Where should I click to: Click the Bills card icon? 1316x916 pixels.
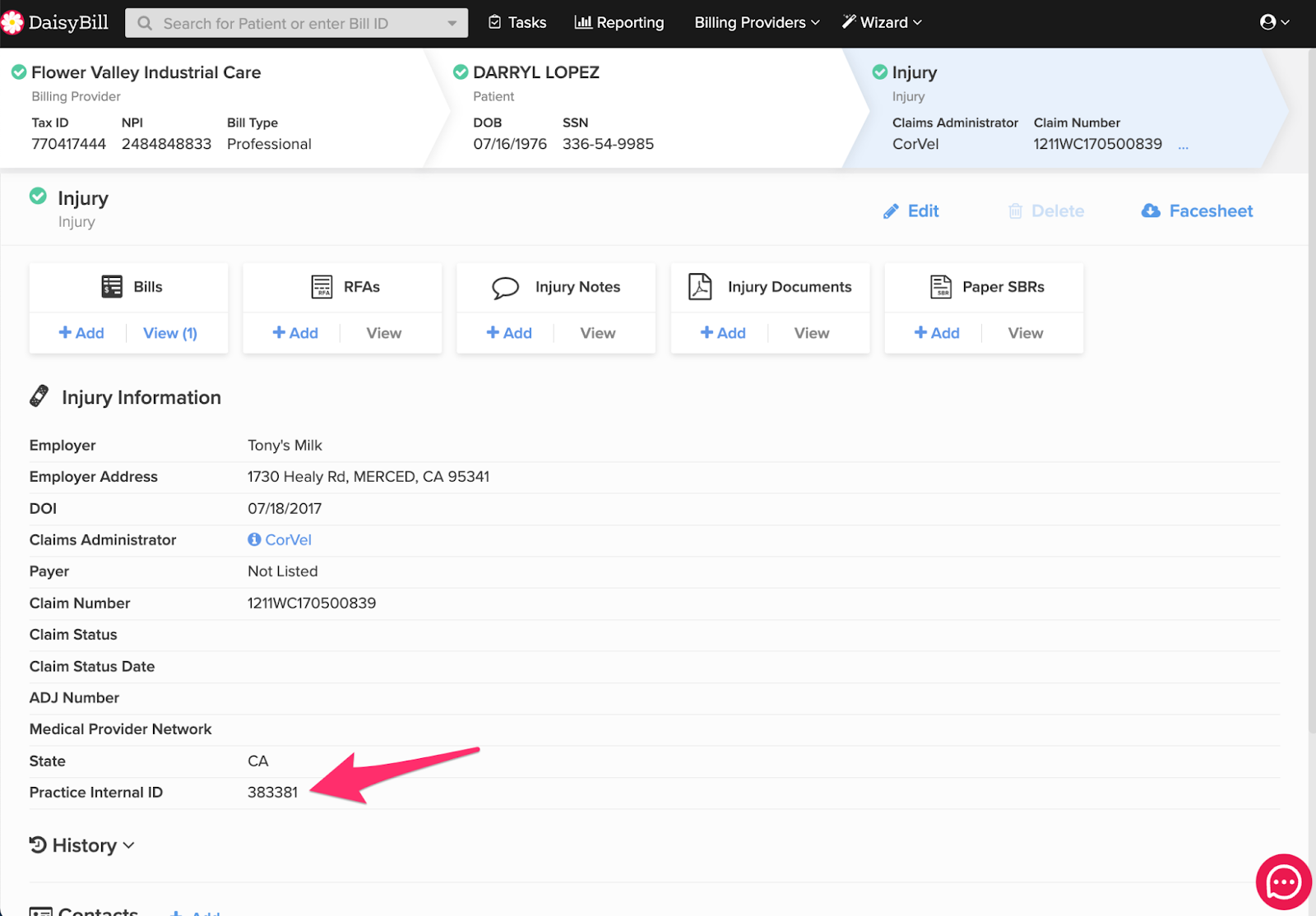pos(112,286)
